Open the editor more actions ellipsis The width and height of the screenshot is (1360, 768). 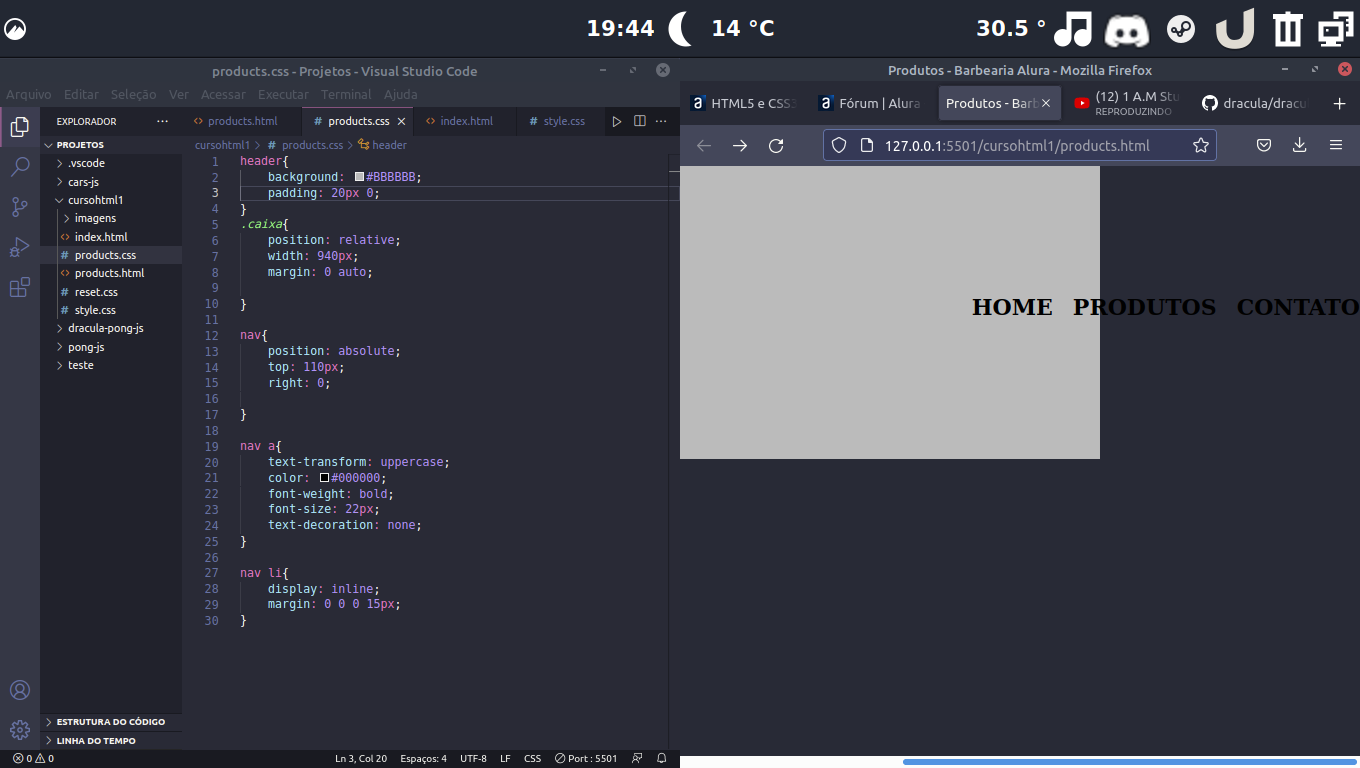click(661, 121)
